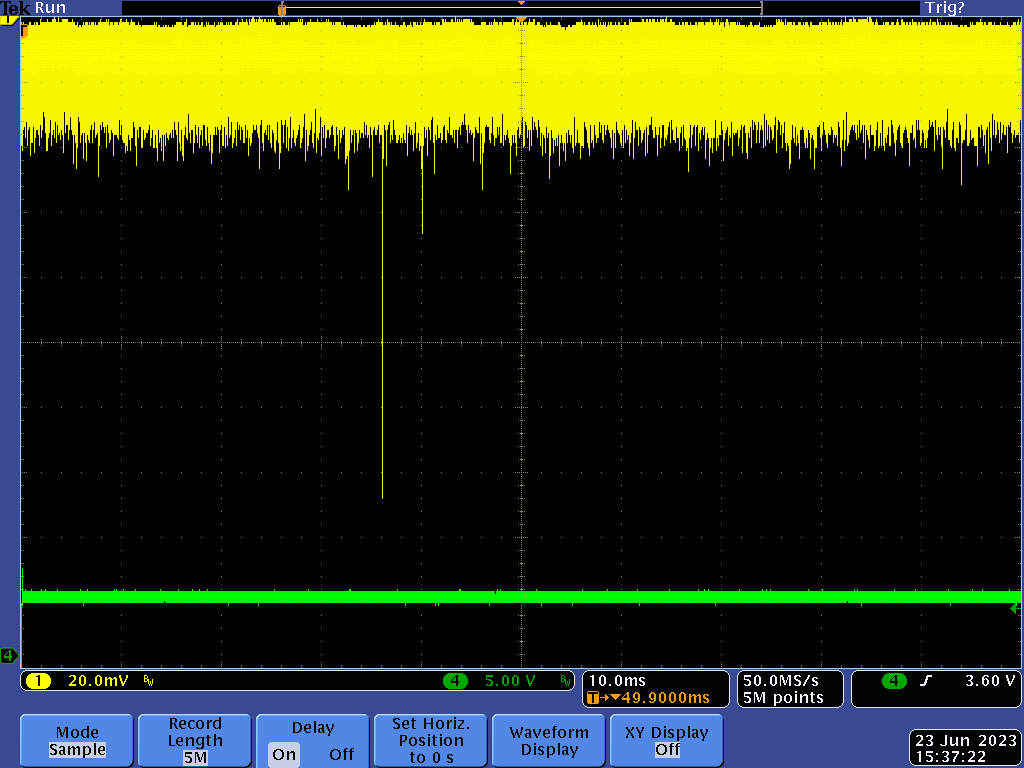Open the Record Length 5M options

pyautogui.click(x=195, y=741)
